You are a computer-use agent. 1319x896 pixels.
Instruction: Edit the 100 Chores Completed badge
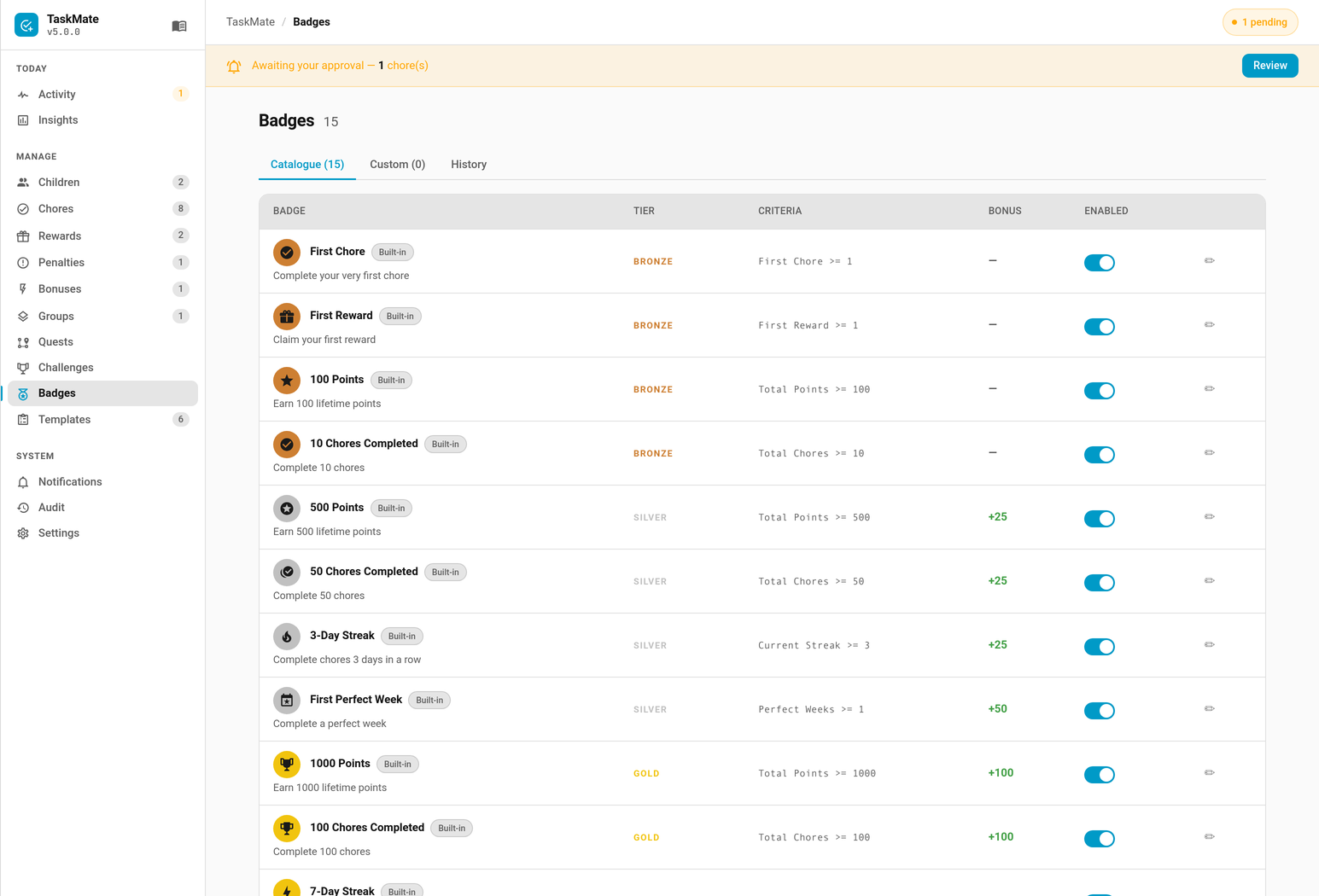coord(1210,836)
